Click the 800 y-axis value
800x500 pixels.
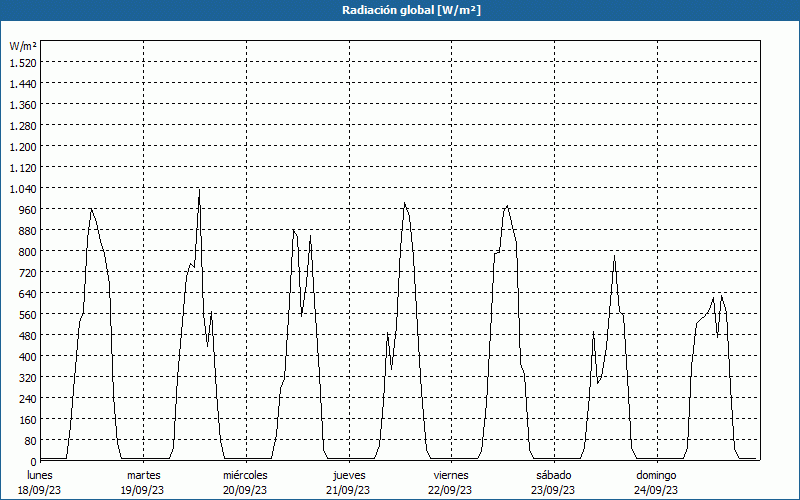click(28, 252)
